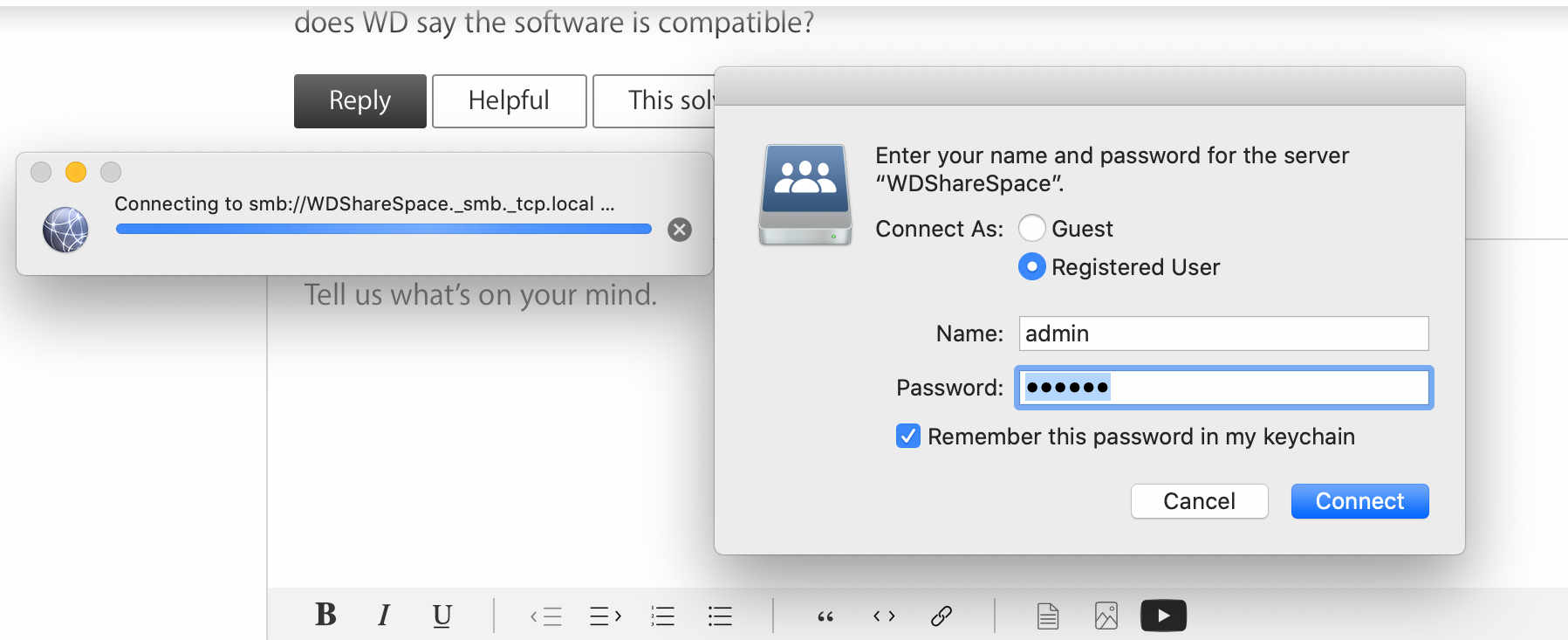Insert a video using the play icon

coord(1163,616)
